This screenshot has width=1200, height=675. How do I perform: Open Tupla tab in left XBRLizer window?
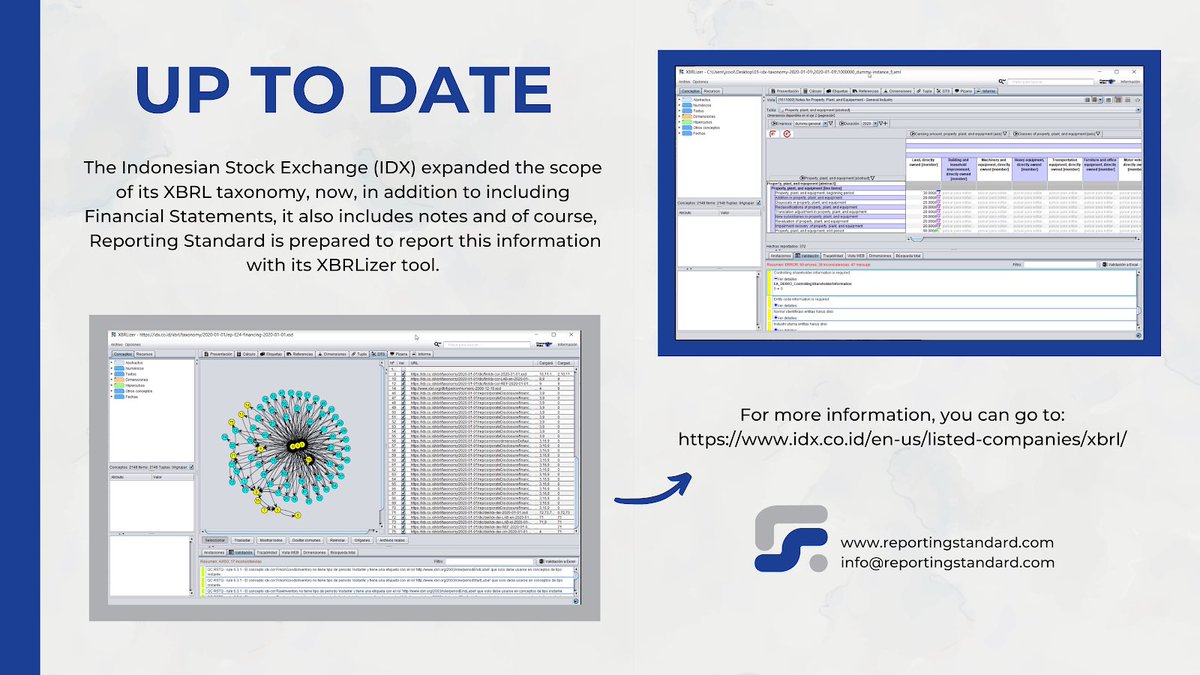359,354
